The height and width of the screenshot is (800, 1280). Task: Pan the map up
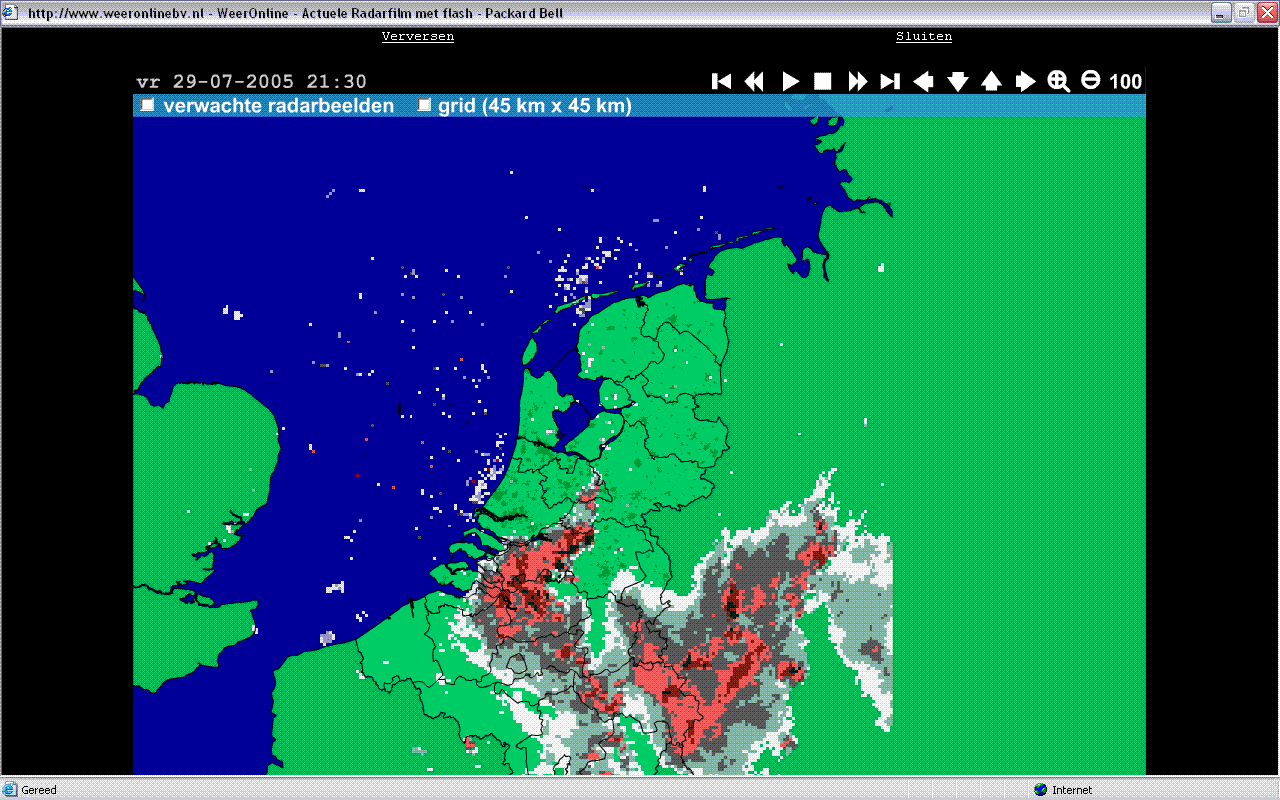pos(991,82)
